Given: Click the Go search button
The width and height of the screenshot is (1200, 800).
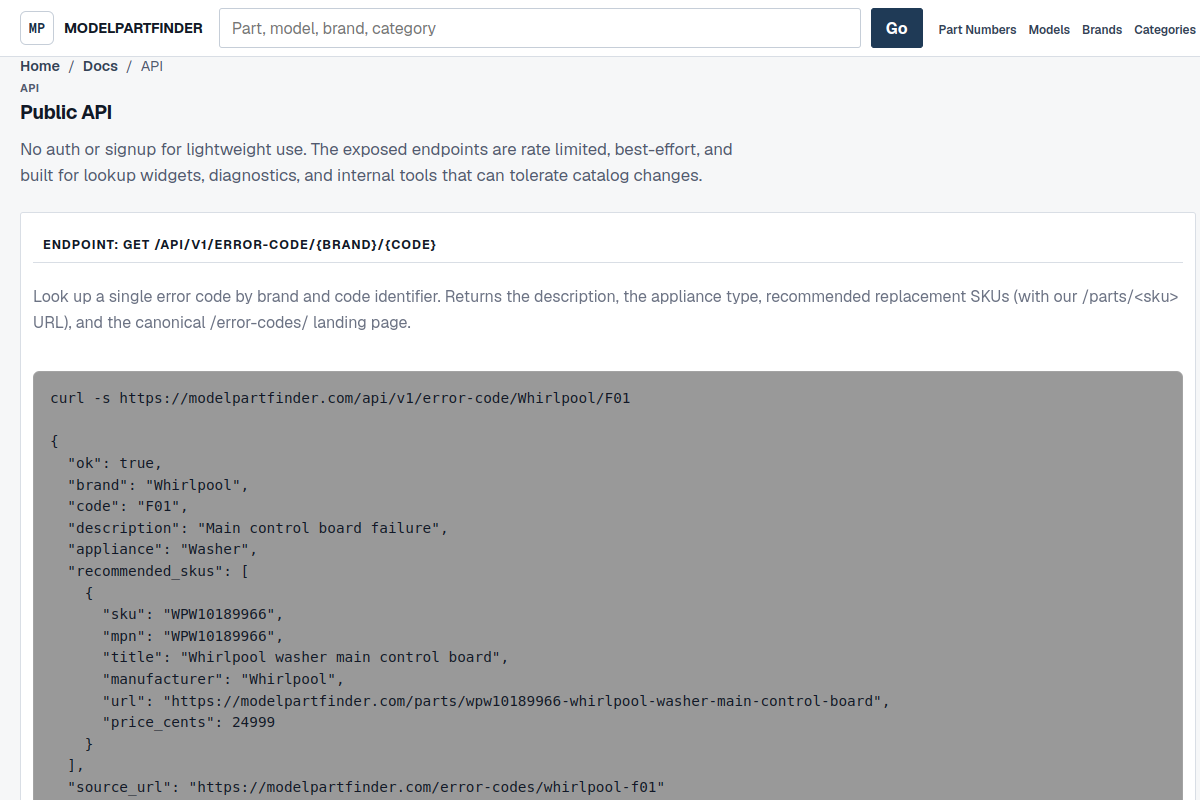Looking at the screenshot, I should point(897,28).
